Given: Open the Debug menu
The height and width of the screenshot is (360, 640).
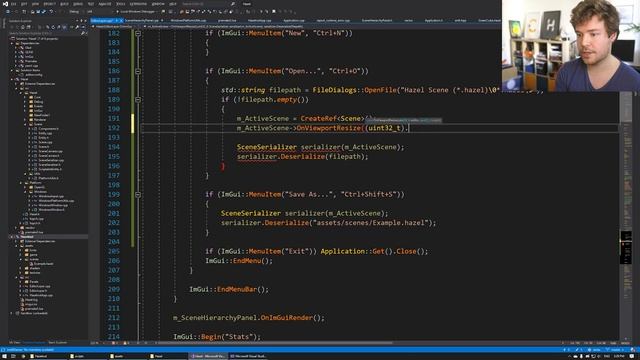Looking at the screenshot, I should pos(78,4).
